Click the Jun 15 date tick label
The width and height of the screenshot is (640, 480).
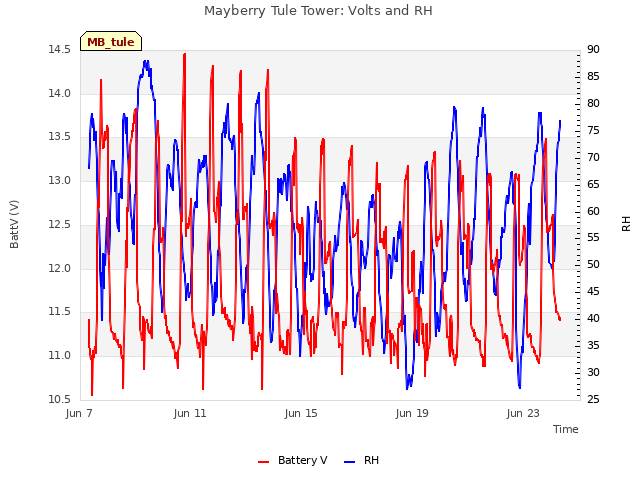[301, 413]
